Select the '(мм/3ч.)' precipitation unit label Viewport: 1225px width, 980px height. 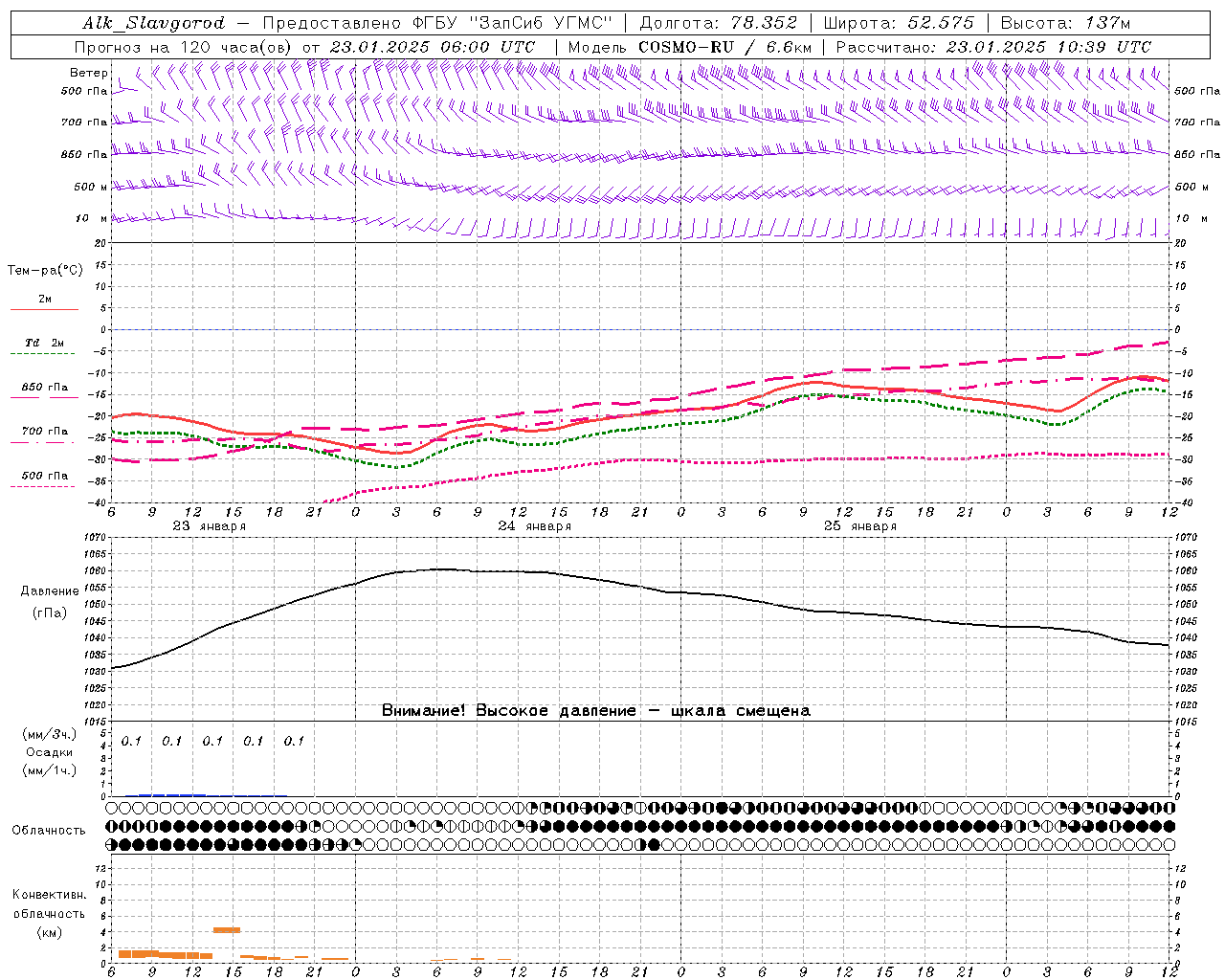tap(50, 735)
